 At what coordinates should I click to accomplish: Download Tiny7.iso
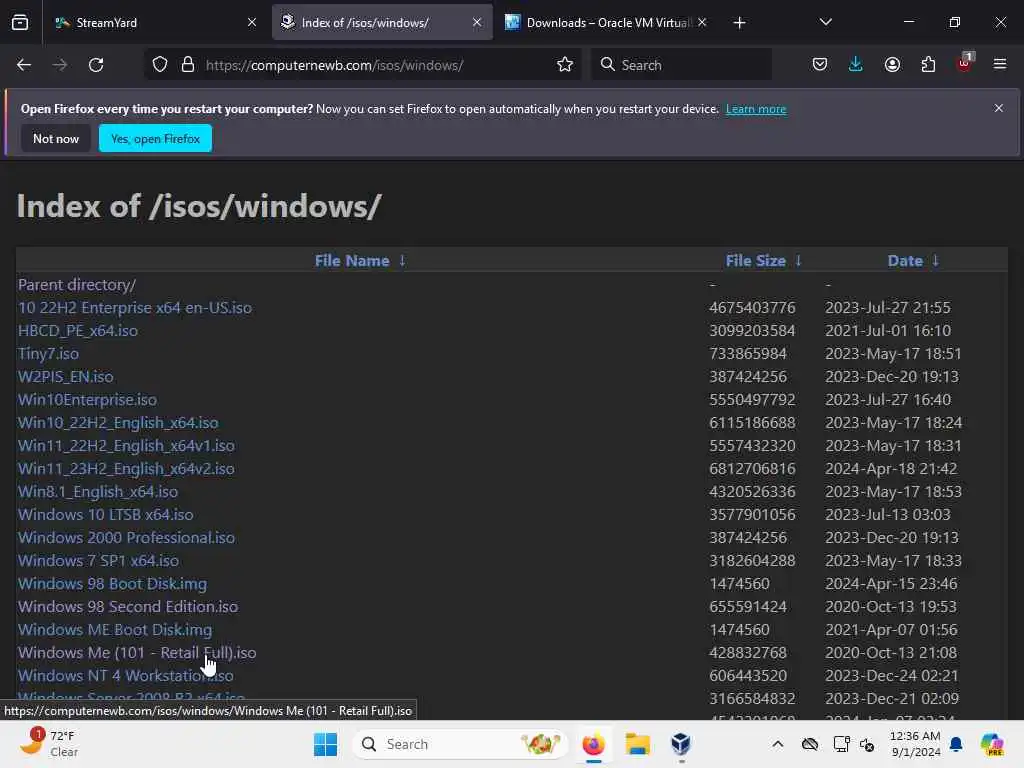pos(48,353)
